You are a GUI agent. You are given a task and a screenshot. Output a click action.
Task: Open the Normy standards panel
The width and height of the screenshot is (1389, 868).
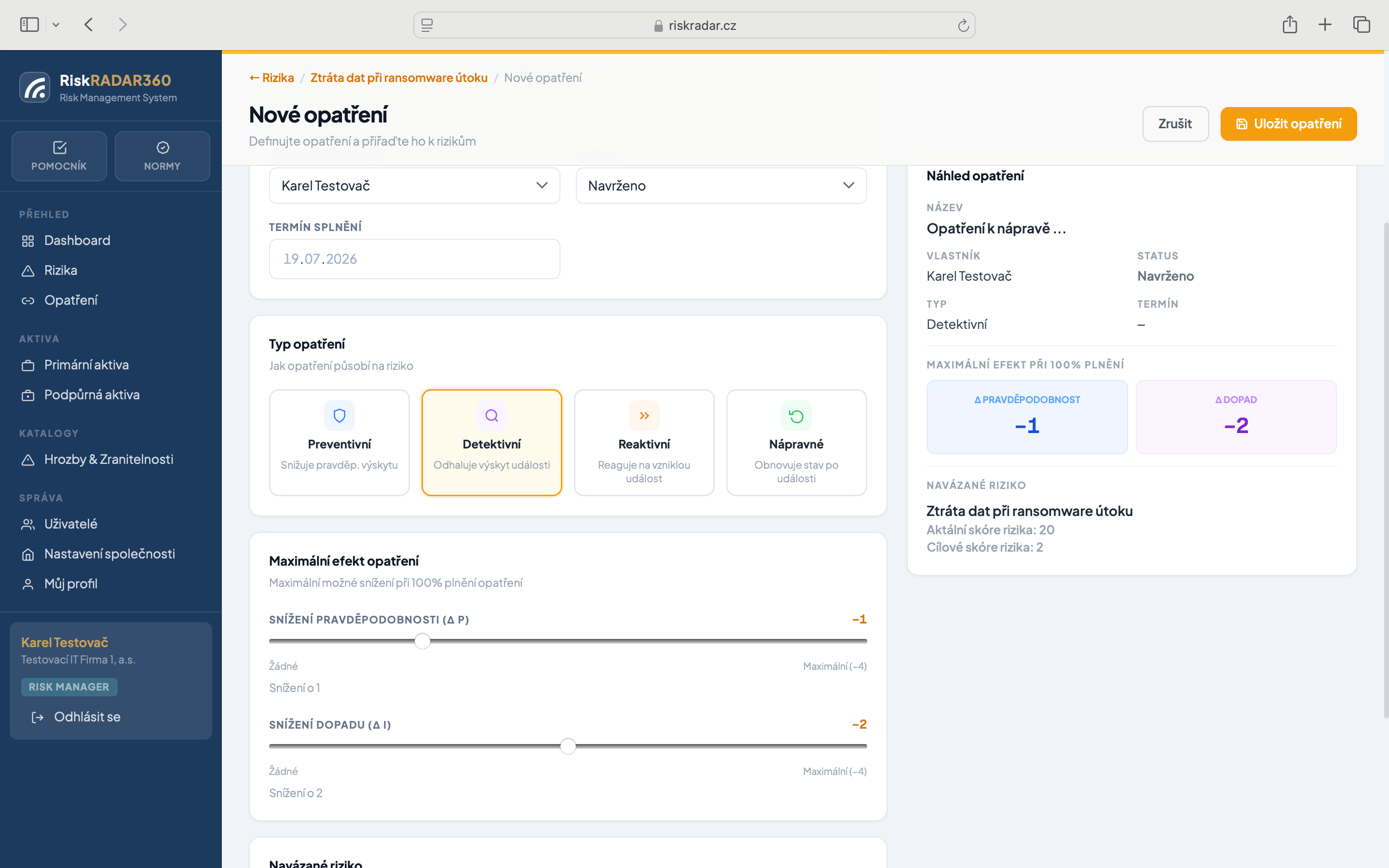pos(163,156)
